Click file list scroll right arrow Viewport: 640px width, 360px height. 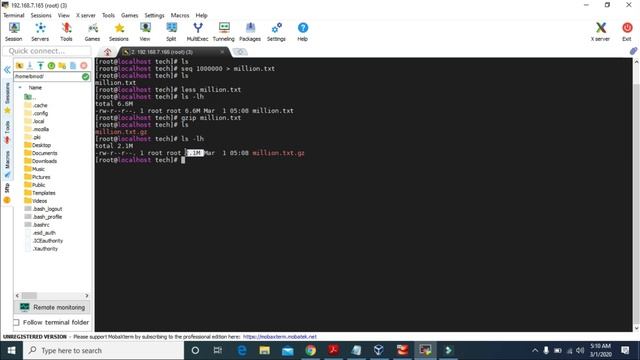(x=87, y=296)
